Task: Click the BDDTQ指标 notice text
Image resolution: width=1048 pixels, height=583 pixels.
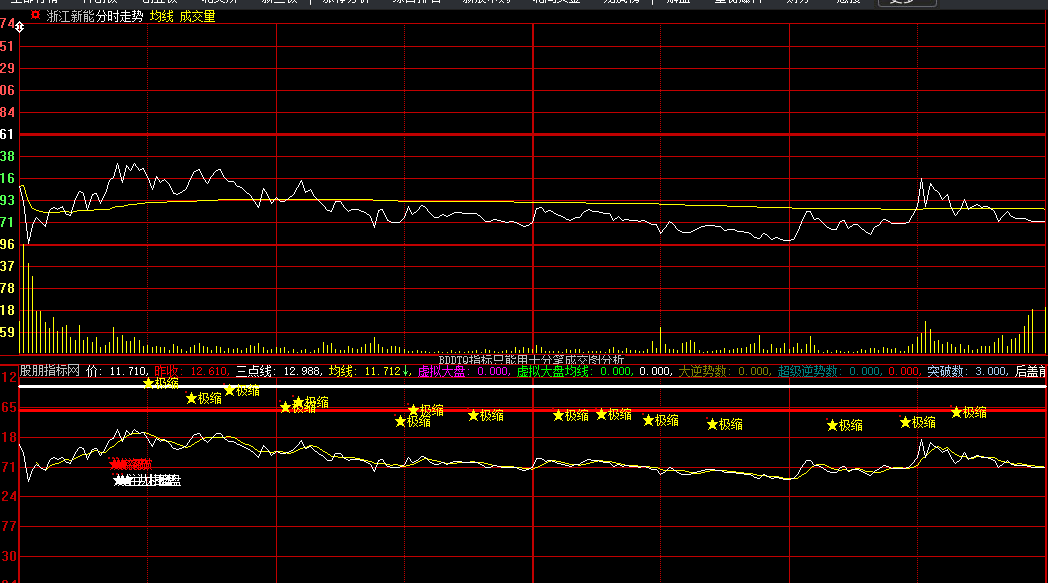Action: [x=531, y=360]
